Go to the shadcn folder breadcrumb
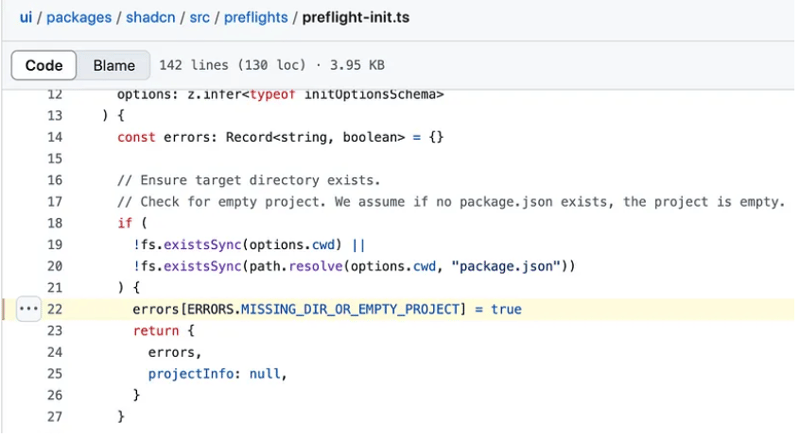 [161, 18]
